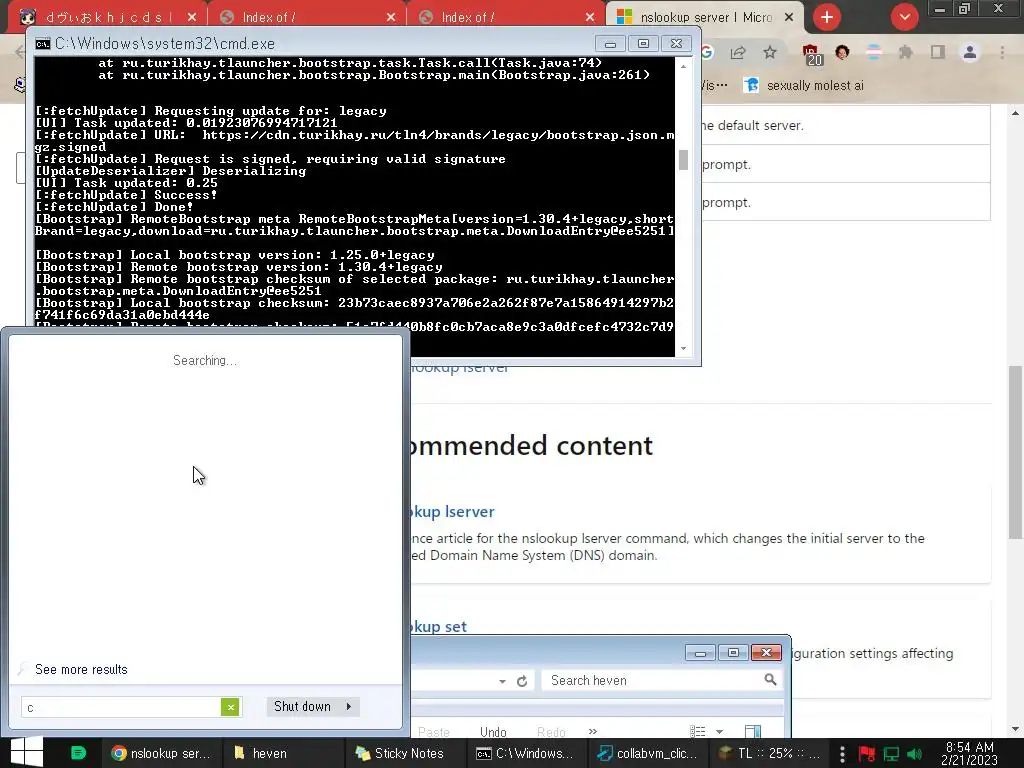Open collabvm_clic taskbar item
Image resolution: width=1024 pixels, height=768 pixels.
point(648,753)
